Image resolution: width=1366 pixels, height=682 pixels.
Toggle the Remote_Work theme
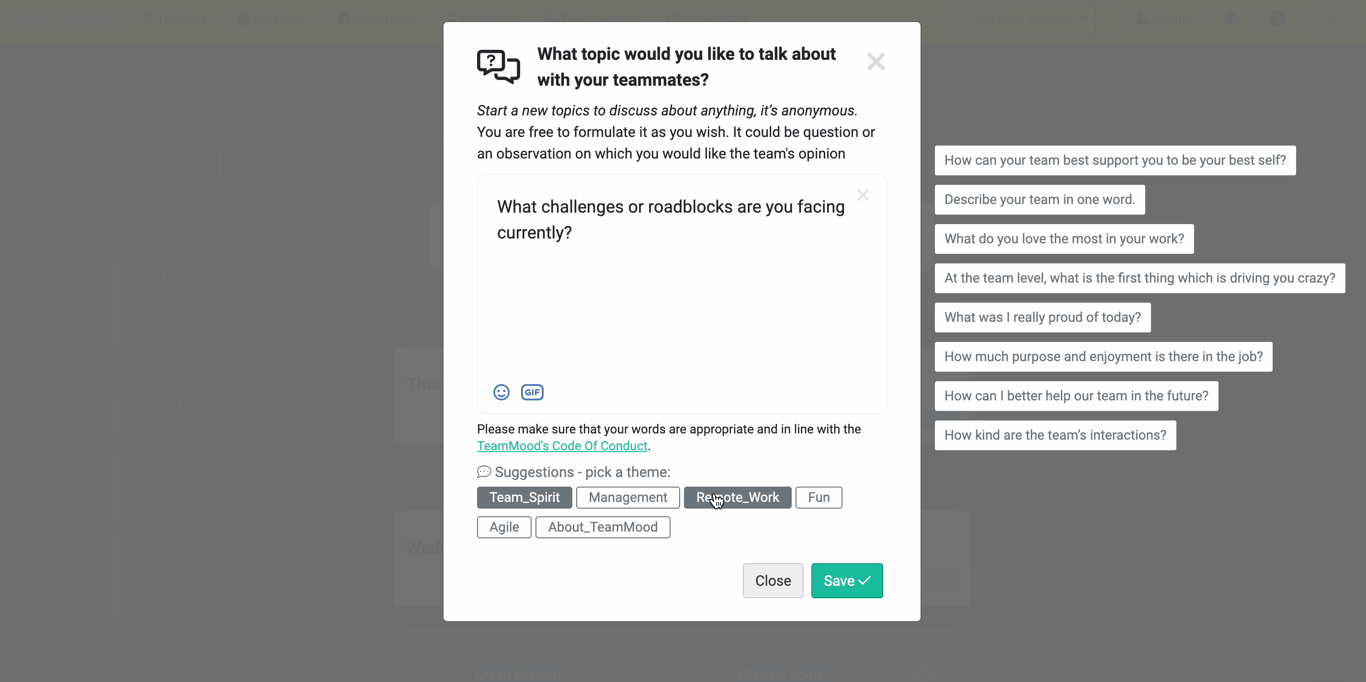[738, 498]
